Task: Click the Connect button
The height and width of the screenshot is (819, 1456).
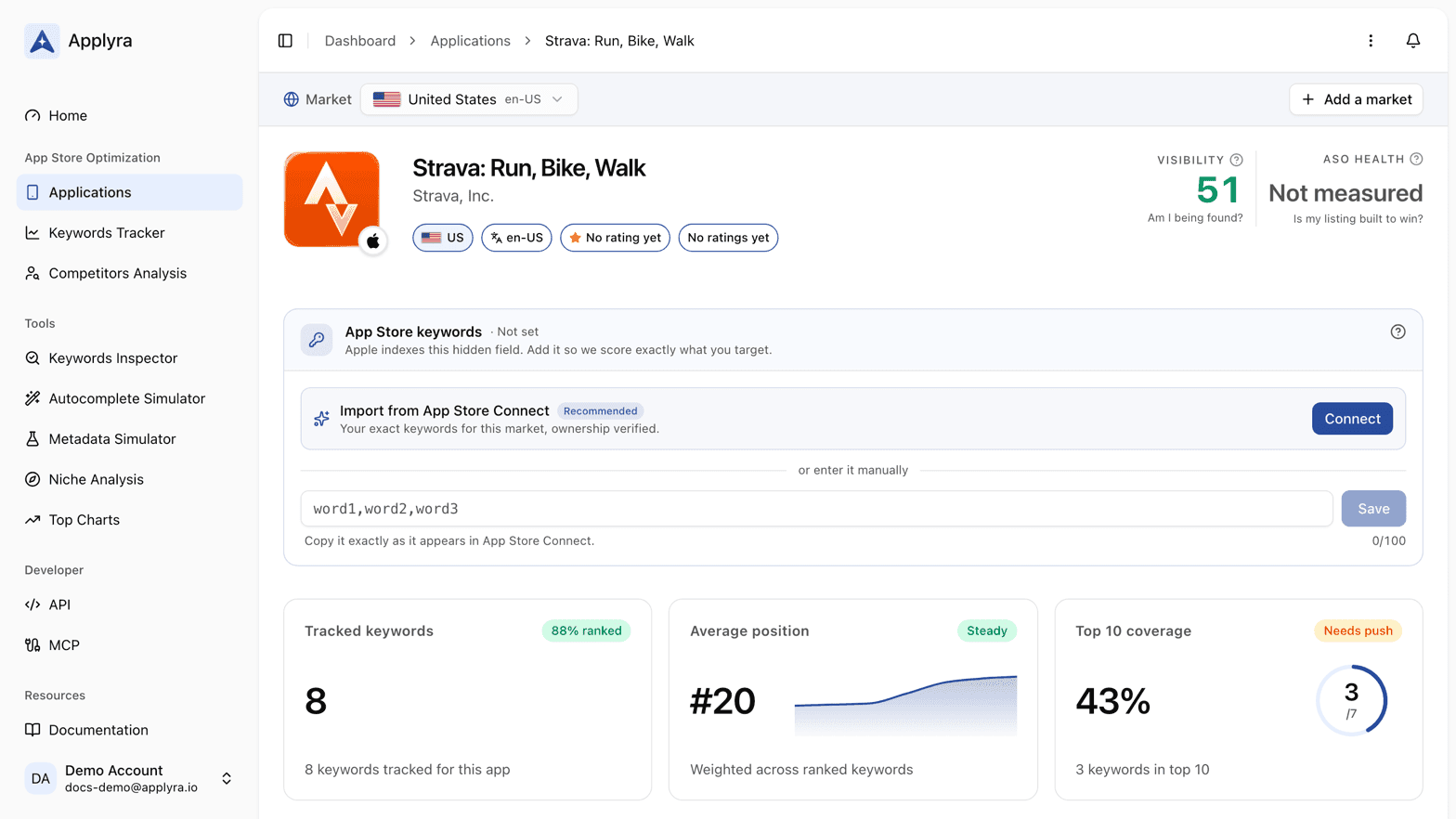Action: coord(1352,419)
